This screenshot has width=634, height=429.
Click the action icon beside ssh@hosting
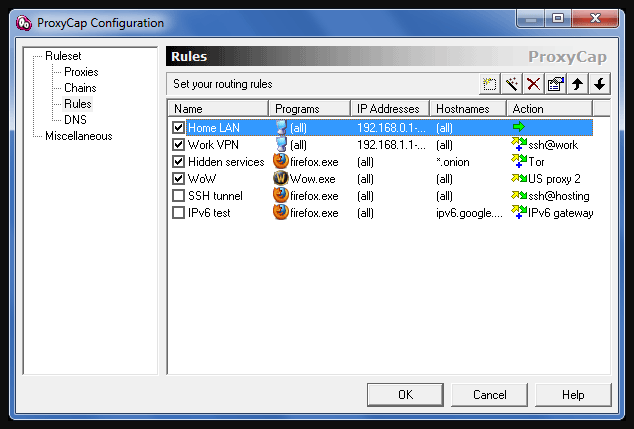point(519,195)
